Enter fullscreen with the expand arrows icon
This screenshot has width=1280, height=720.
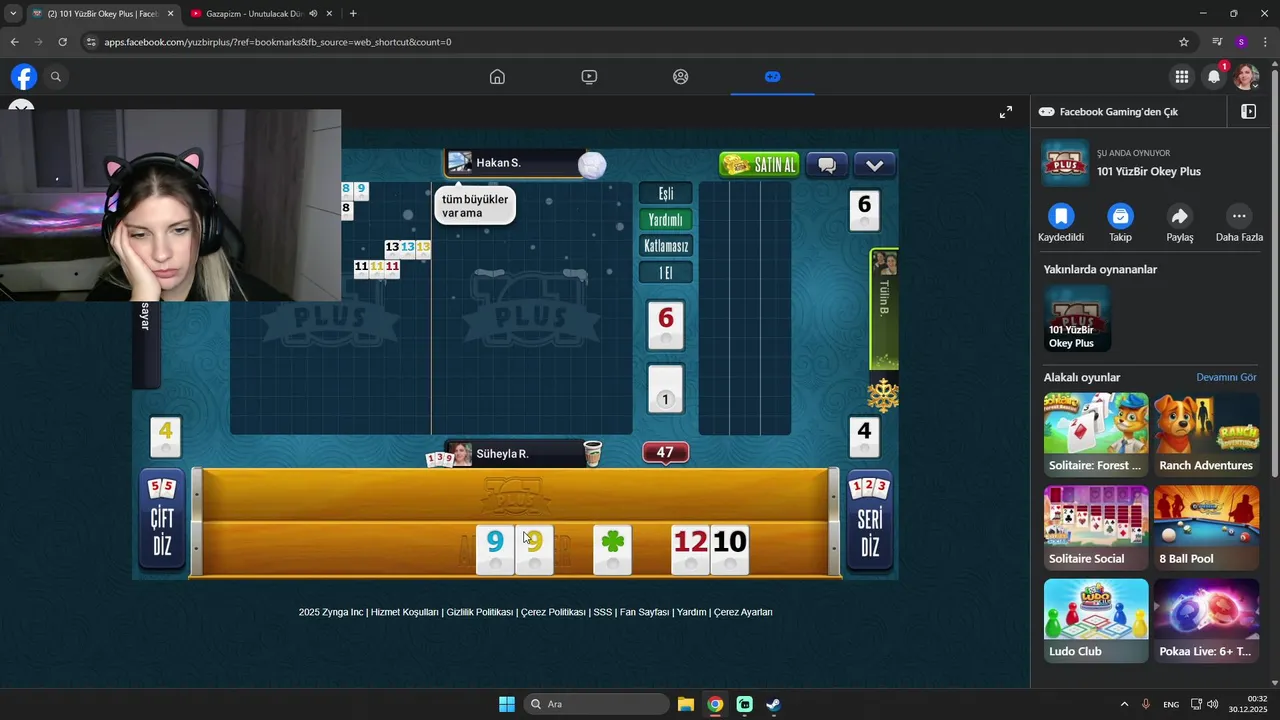click(1006, 112)
